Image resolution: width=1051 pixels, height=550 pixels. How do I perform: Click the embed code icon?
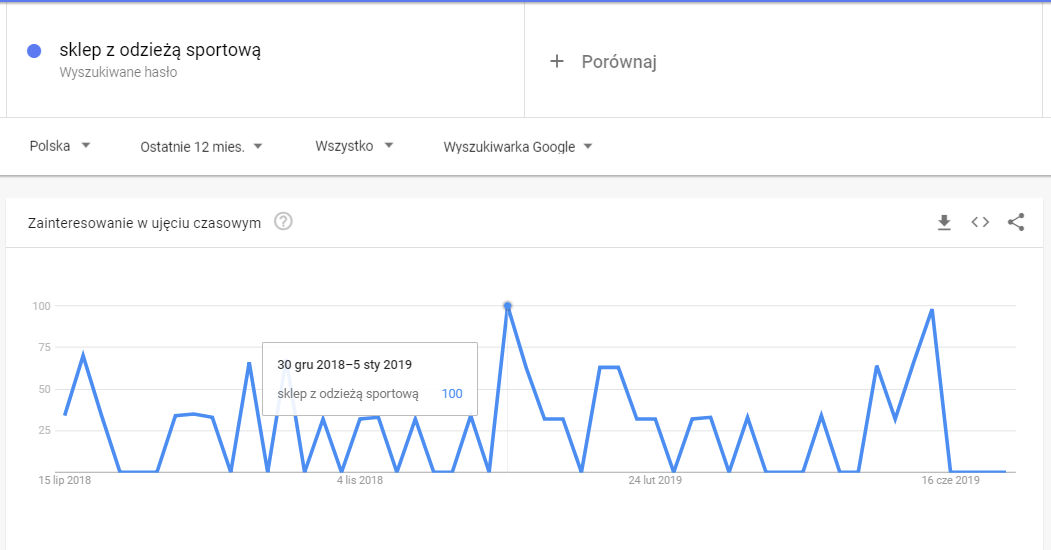(x=980, y=222)
